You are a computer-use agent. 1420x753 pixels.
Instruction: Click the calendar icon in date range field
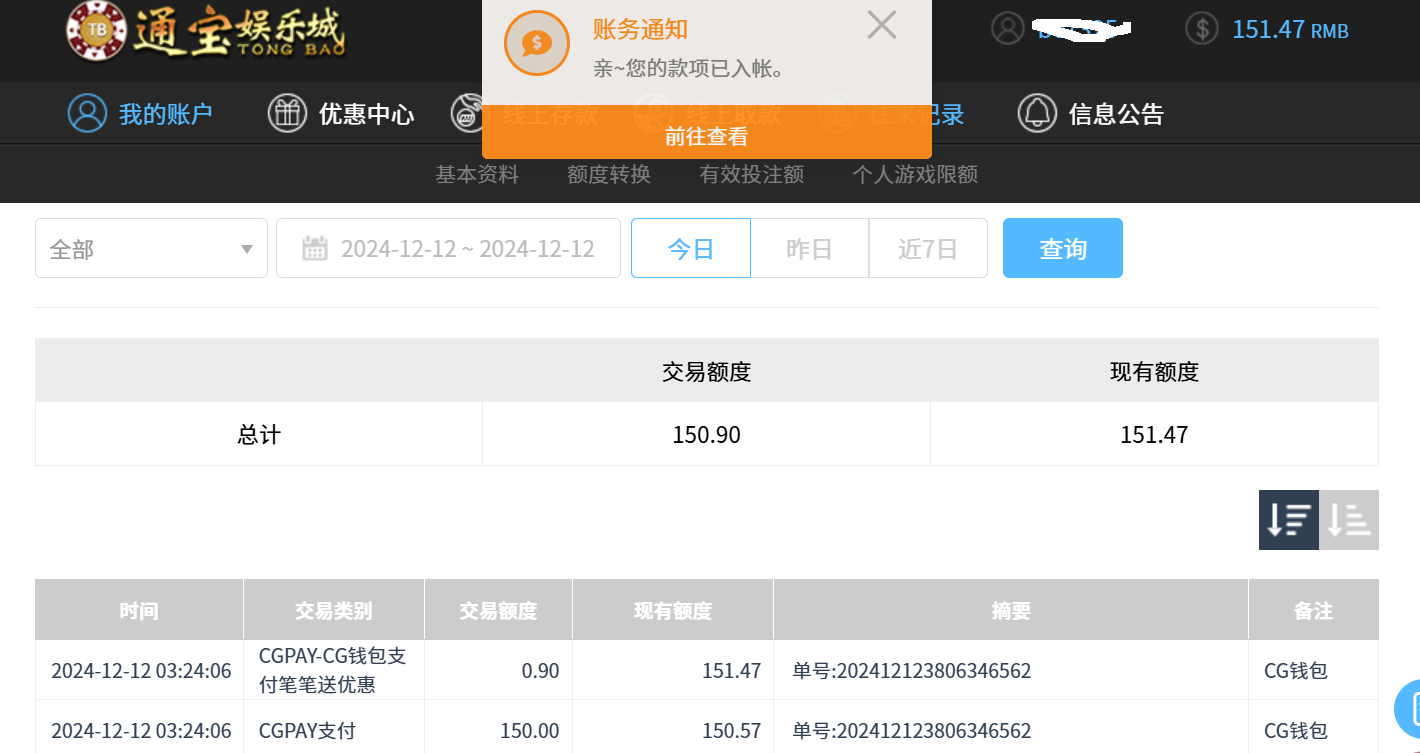point(317,247)
